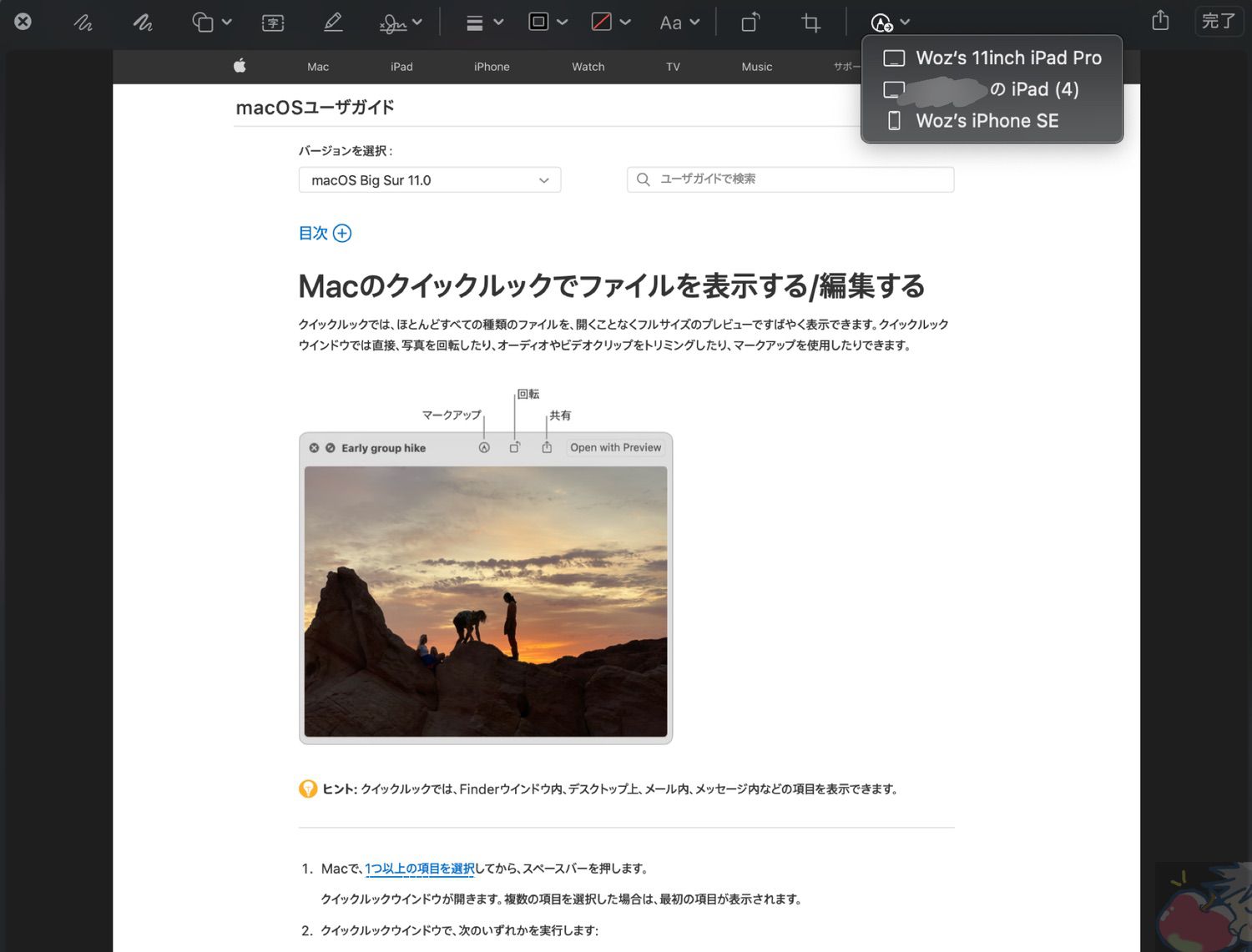Click the Share icon in illustrated window
Viewport: 1252px width, 952px height.
(x=547, y=448)
